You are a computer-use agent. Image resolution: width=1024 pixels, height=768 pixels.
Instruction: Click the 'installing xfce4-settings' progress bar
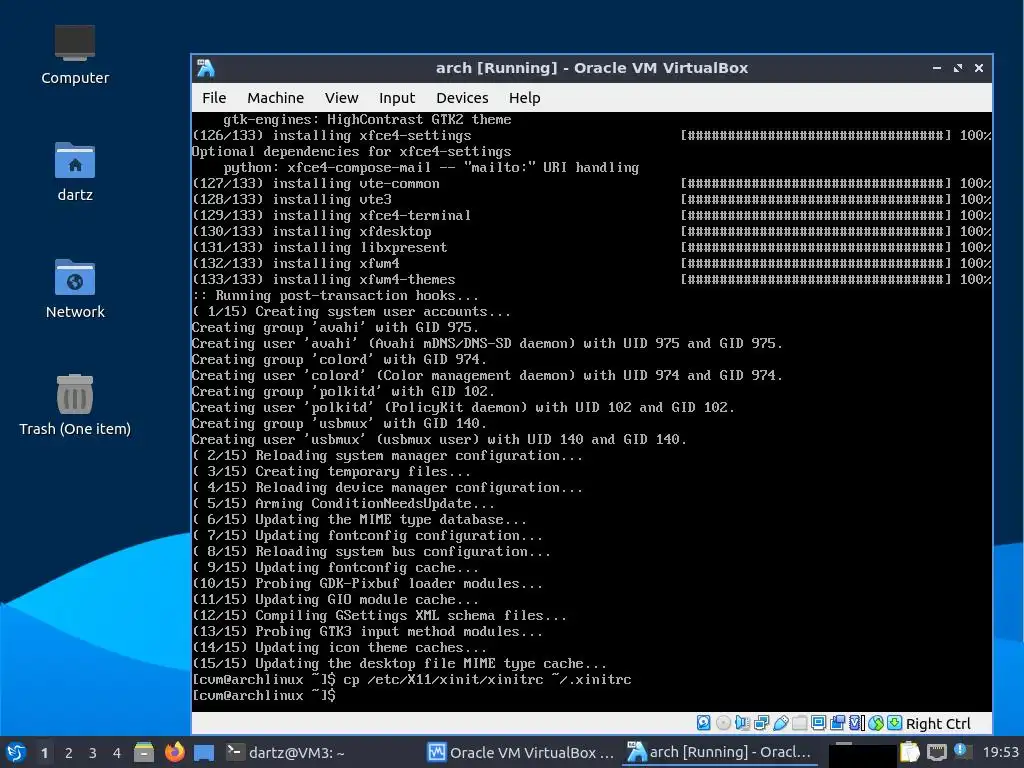(816, 135)
